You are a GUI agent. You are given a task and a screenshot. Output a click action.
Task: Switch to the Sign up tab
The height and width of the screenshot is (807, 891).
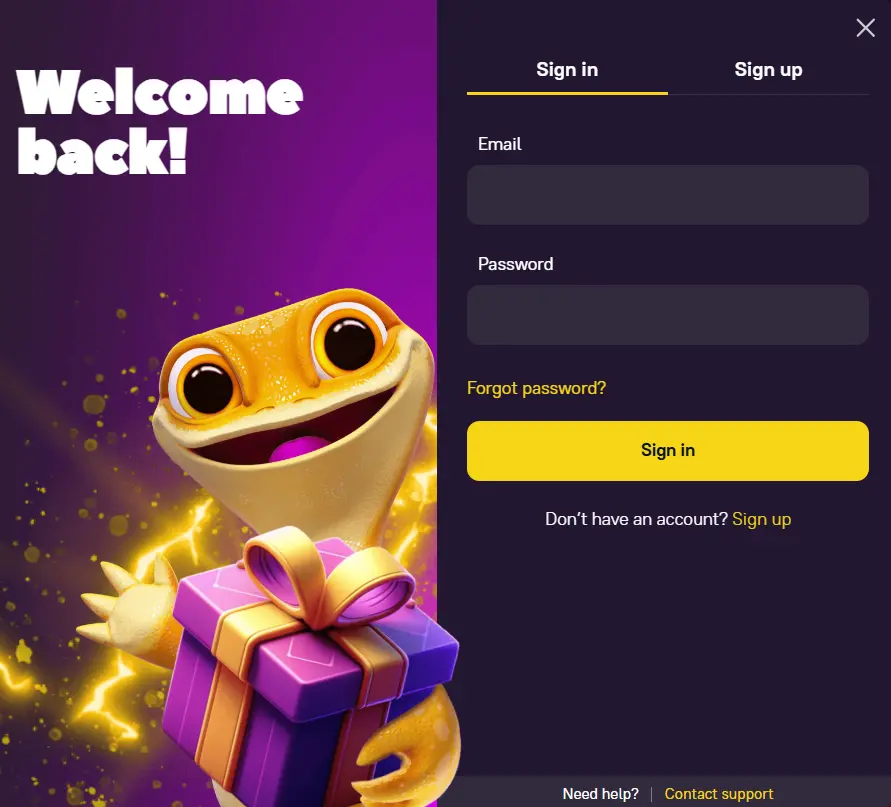coord(768,70)
